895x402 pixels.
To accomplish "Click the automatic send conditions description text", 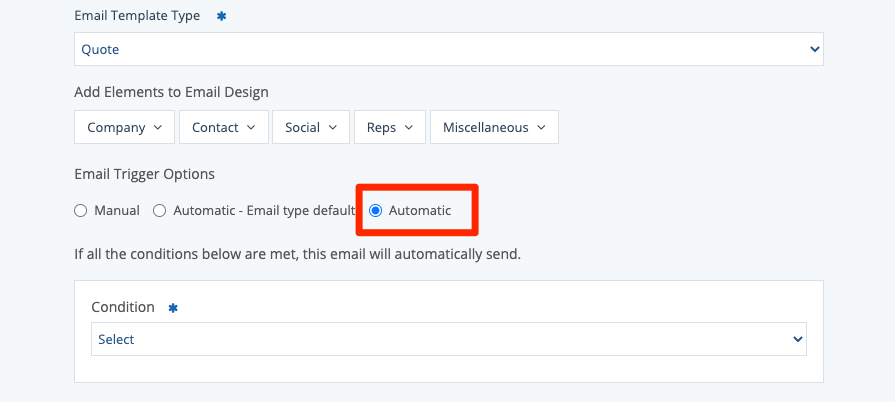I will [x=297, y=254].
